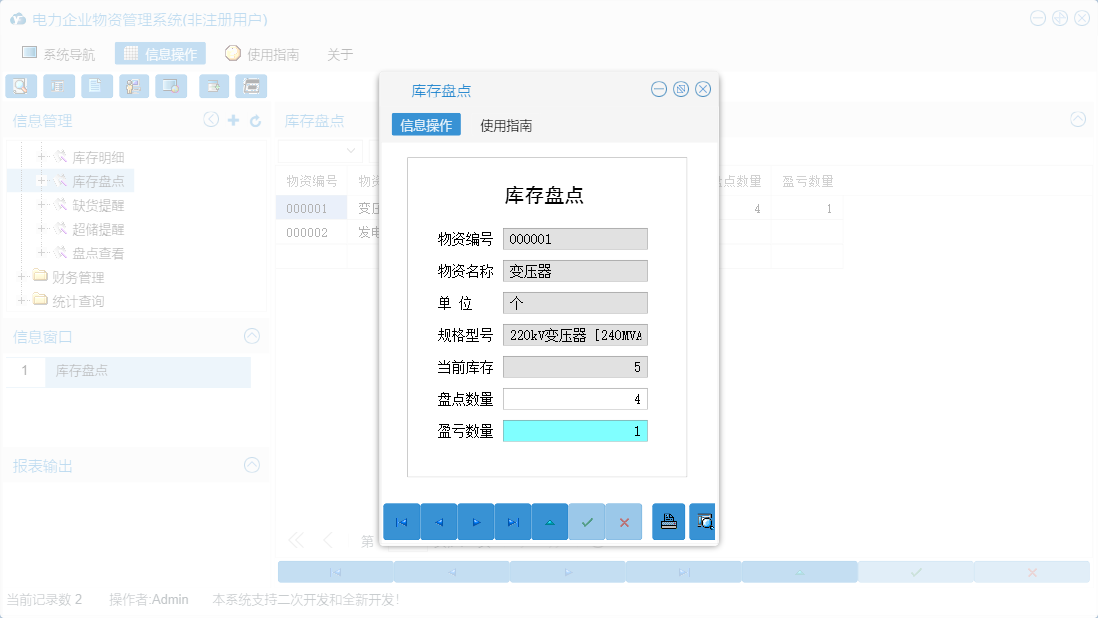Jump to the first record using the navigator

pos(401,521)
